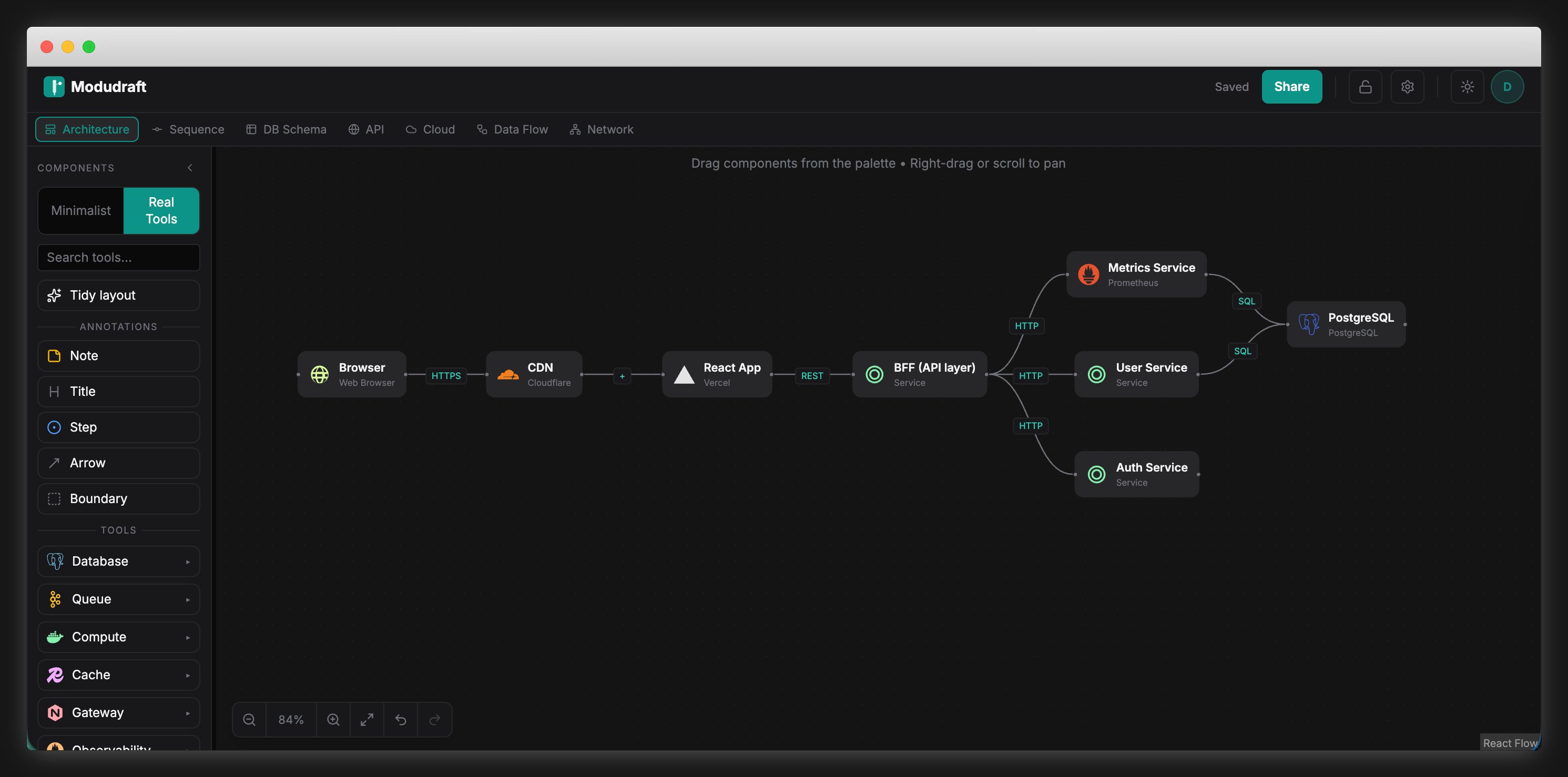Screen dimensions: 1568x777
Task: Click the User Service ring icon
Action: point(1096,374)
